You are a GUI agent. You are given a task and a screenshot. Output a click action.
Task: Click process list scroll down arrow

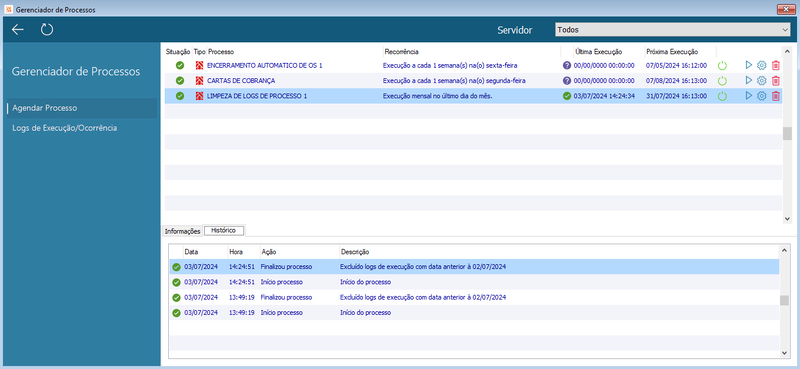coord(787,218)
